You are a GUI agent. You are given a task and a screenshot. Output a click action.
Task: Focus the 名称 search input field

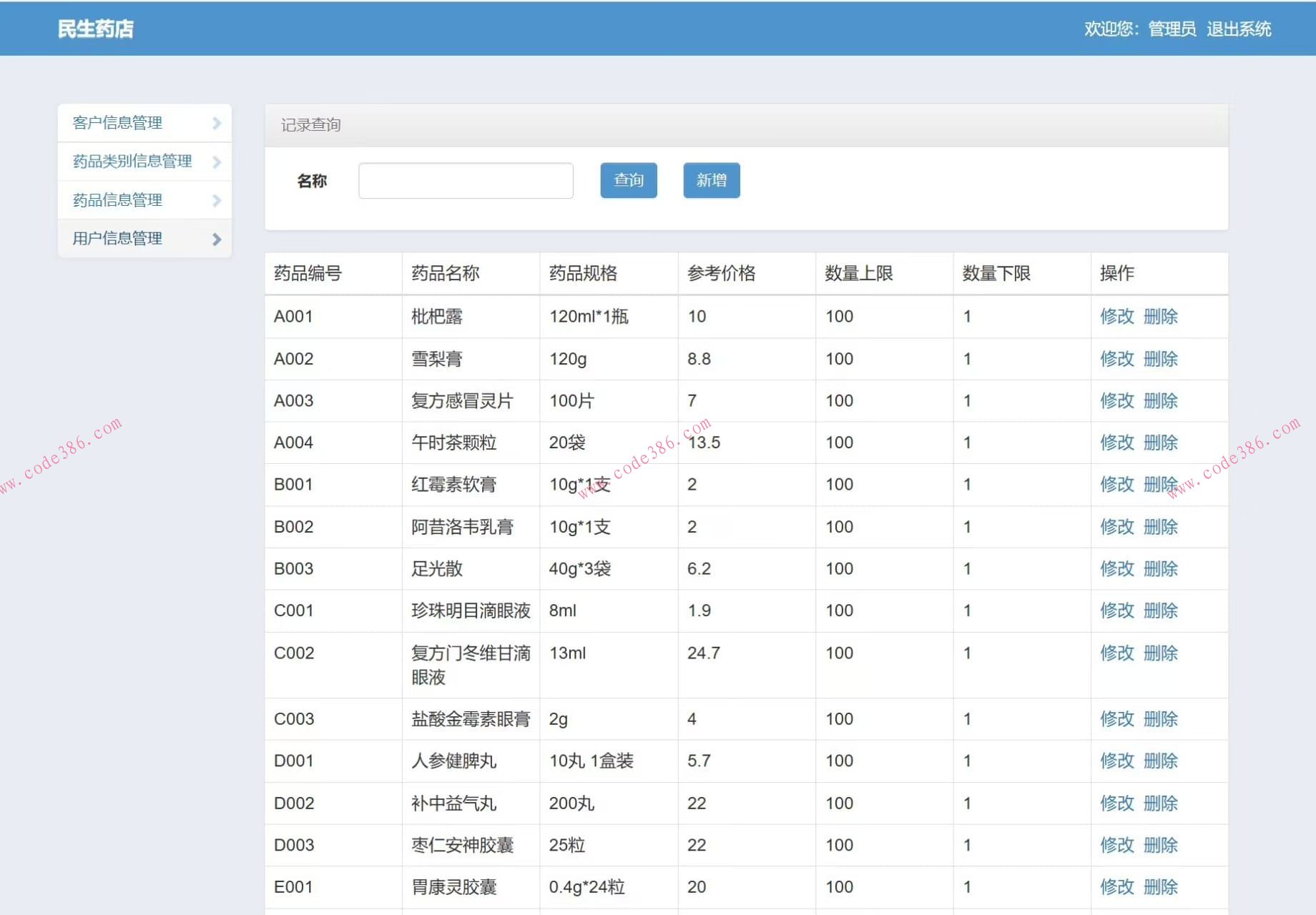coord(466,181)
